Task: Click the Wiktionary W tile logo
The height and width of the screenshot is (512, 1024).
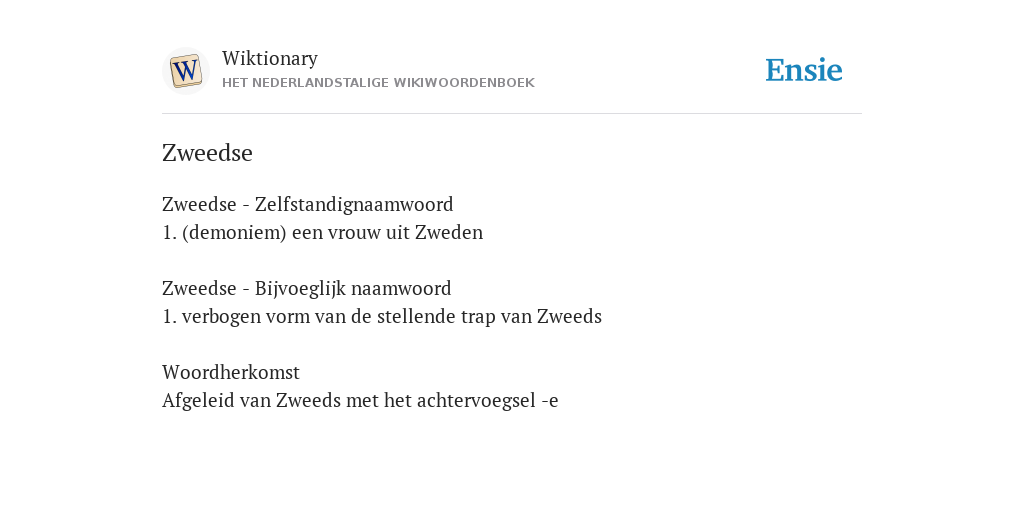Action: point(185,71)
